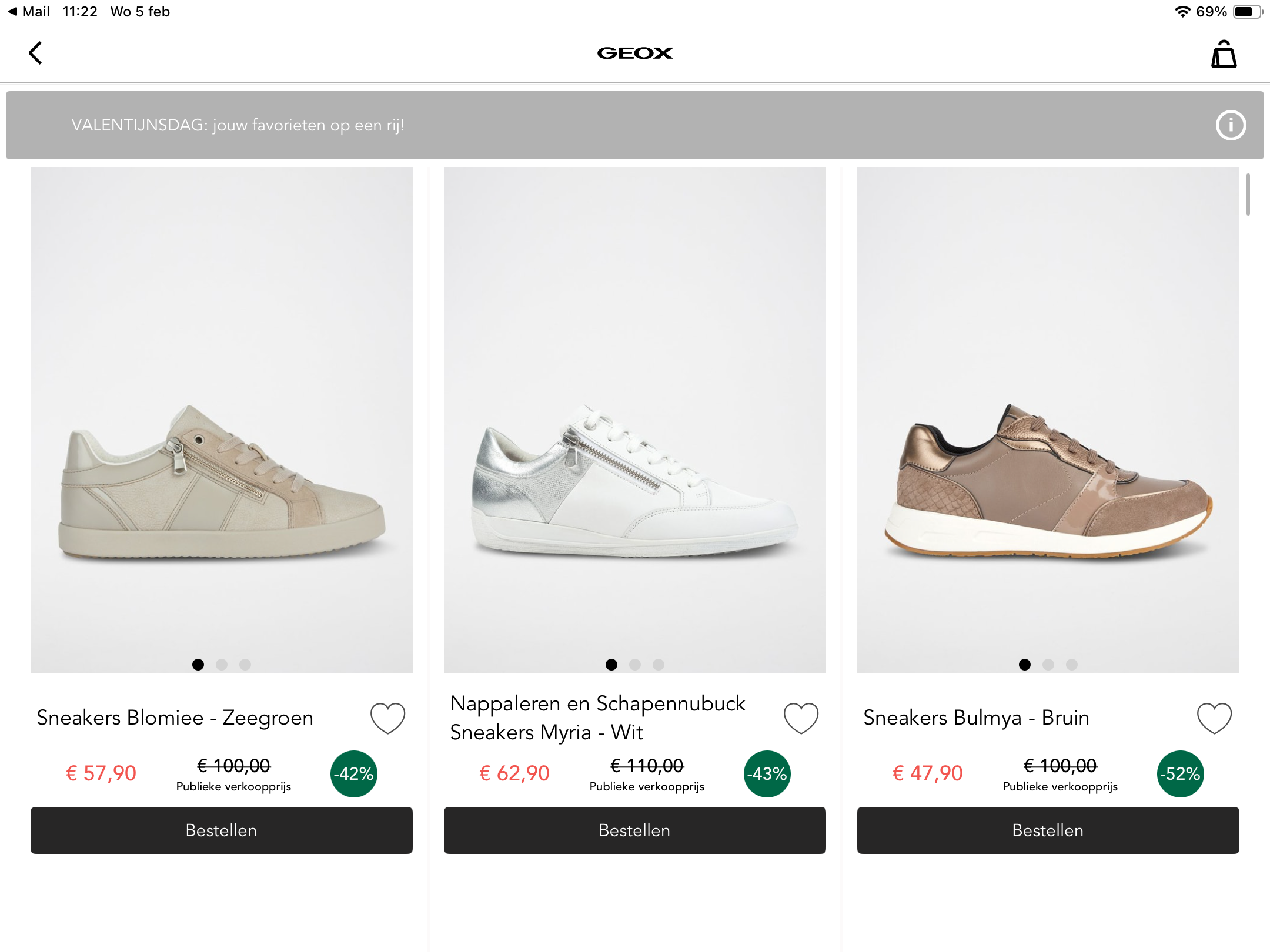Favorite the Sneakers Blomiee - Zeegroen

[387, 717]
